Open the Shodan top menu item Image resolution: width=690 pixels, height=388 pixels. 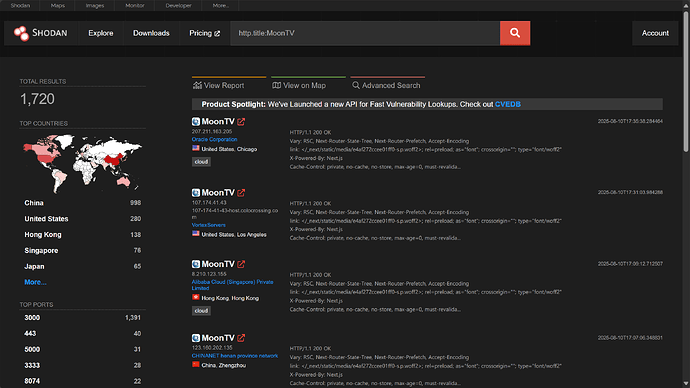click(20, 5)
